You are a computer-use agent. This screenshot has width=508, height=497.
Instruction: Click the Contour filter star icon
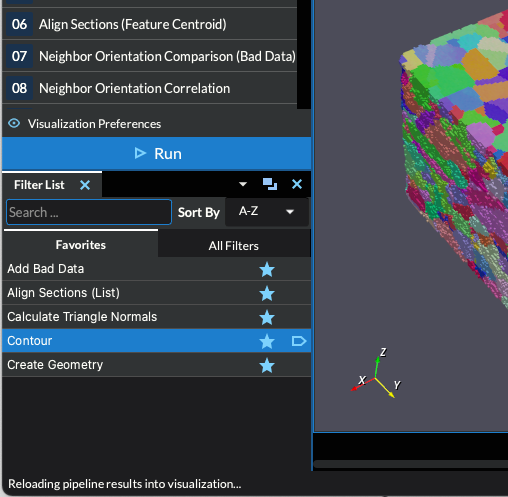[x=267, y=341]
